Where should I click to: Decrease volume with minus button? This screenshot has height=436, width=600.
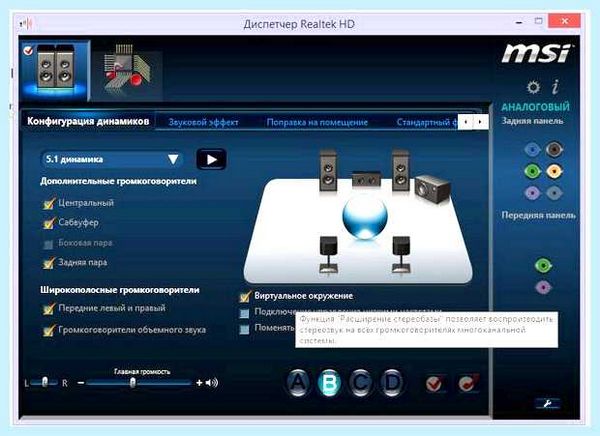81,383
